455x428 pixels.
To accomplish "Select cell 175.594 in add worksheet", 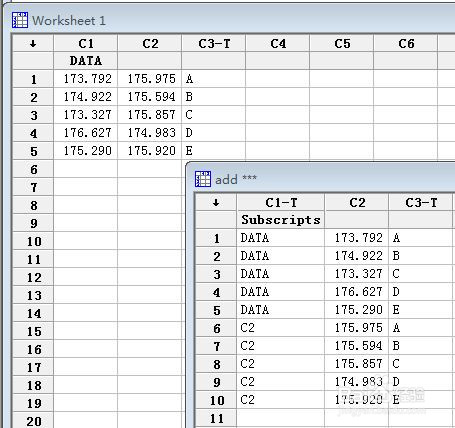I will (x=357, y=346).
